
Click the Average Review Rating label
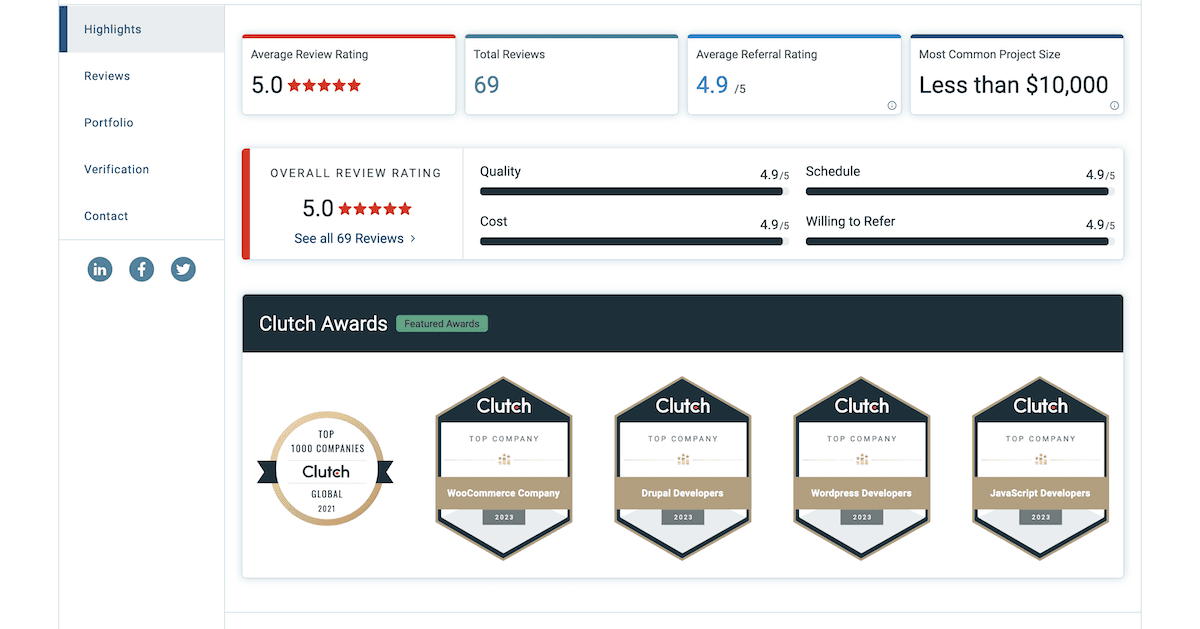pos(309,54)
